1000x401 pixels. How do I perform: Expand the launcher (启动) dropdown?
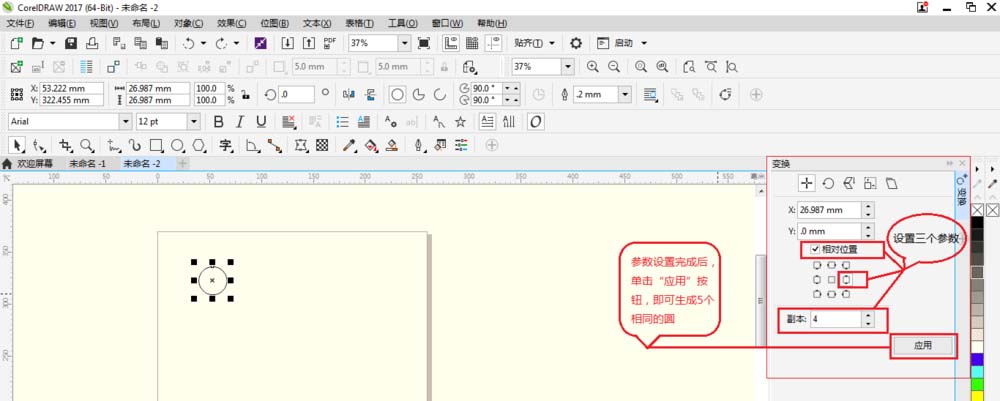point(643,43)
